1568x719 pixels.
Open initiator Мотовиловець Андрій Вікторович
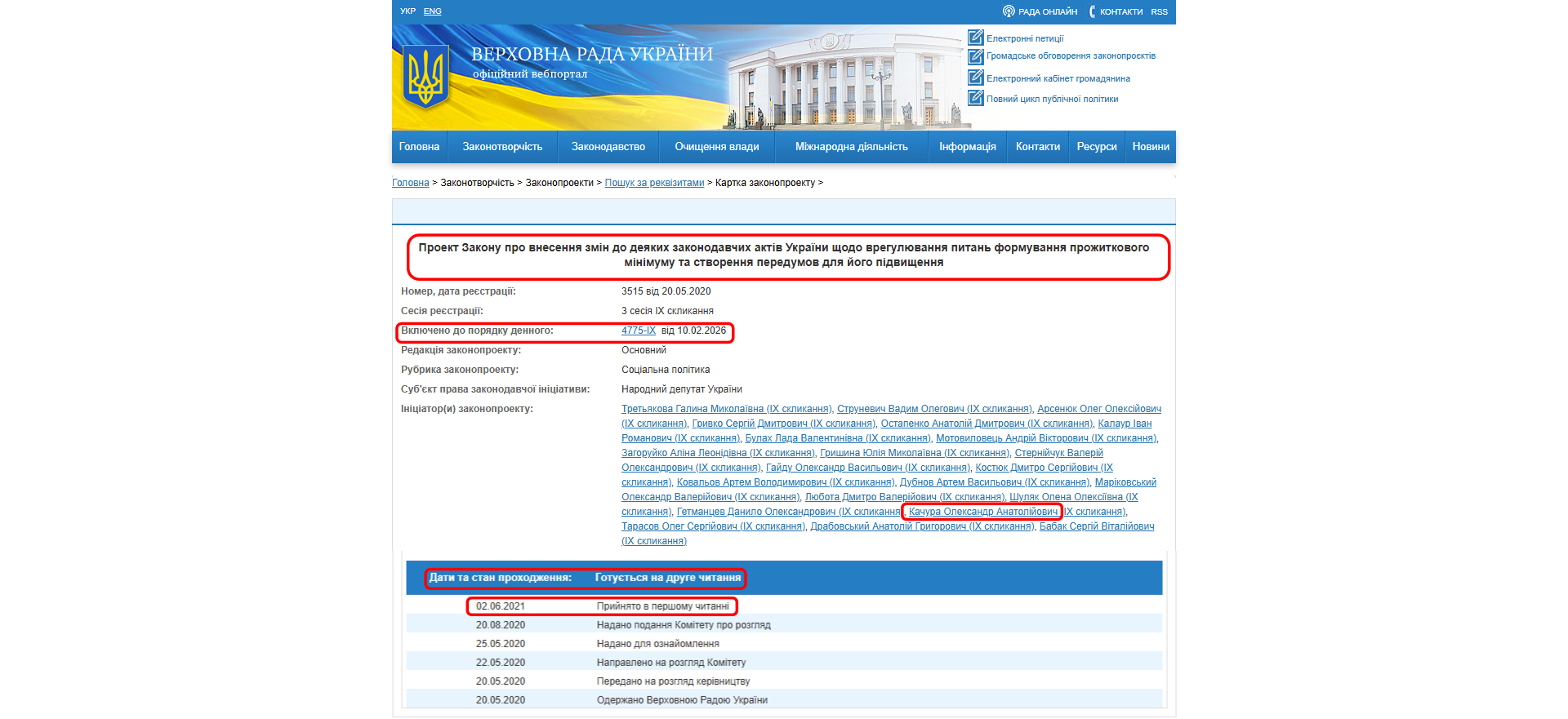click(1046, 438)
